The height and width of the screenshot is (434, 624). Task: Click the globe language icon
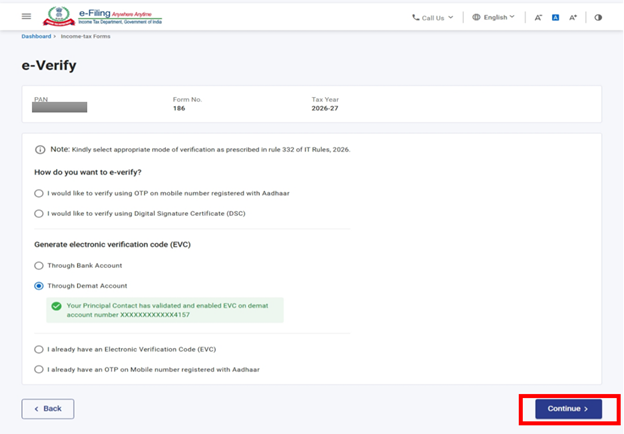point(476,17)
